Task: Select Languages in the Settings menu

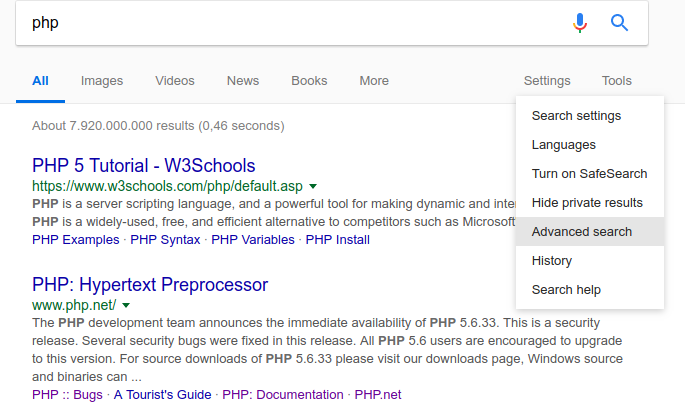Action: point(590,145)
